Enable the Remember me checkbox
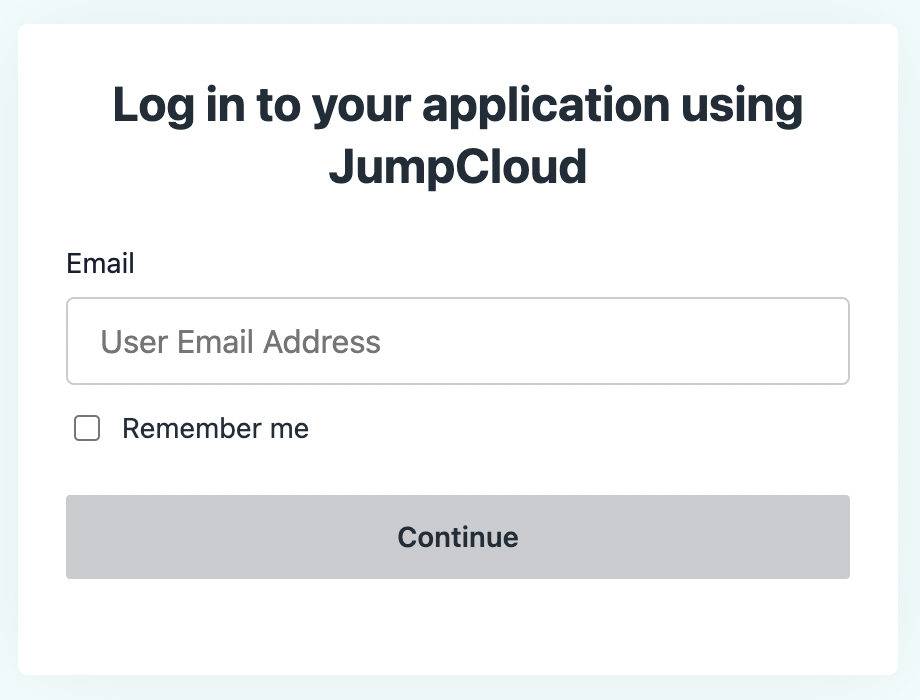Image resolution: width=920 pixels, height=700 pixels. click(88, 429)
